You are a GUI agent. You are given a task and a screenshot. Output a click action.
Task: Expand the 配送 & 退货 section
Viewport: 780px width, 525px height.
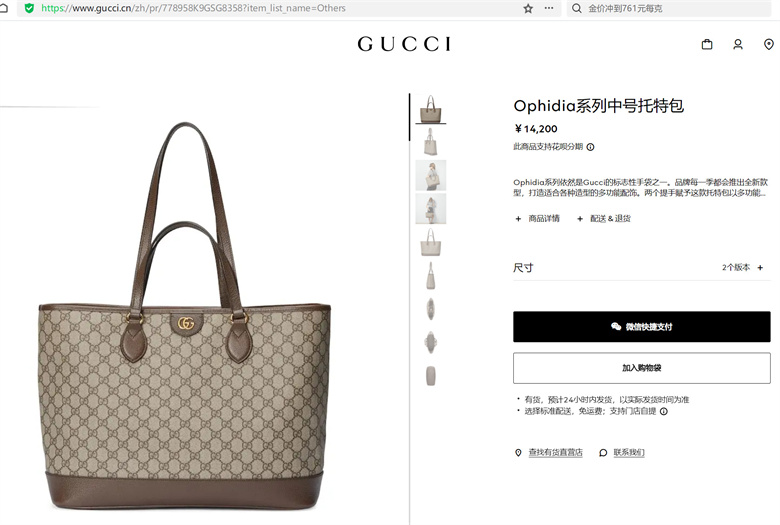point(603,218)
